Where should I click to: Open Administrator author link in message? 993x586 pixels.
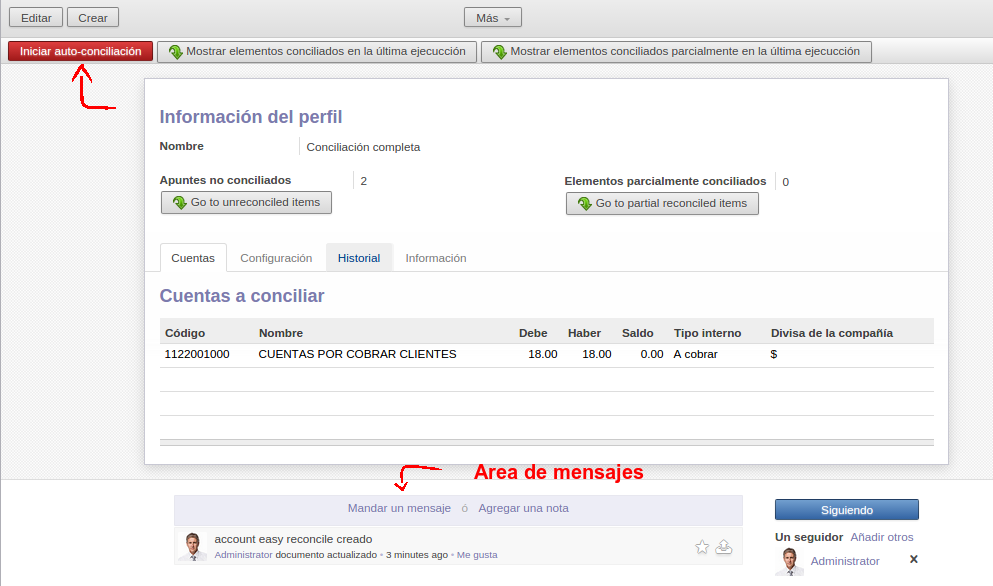click(x=243, y=555)
